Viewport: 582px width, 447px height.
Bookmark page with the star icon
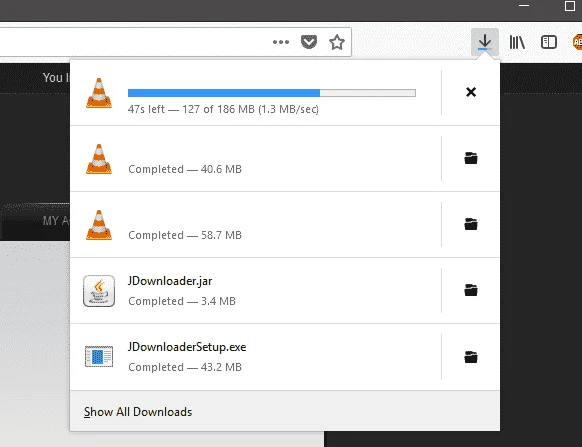(337, 42)
